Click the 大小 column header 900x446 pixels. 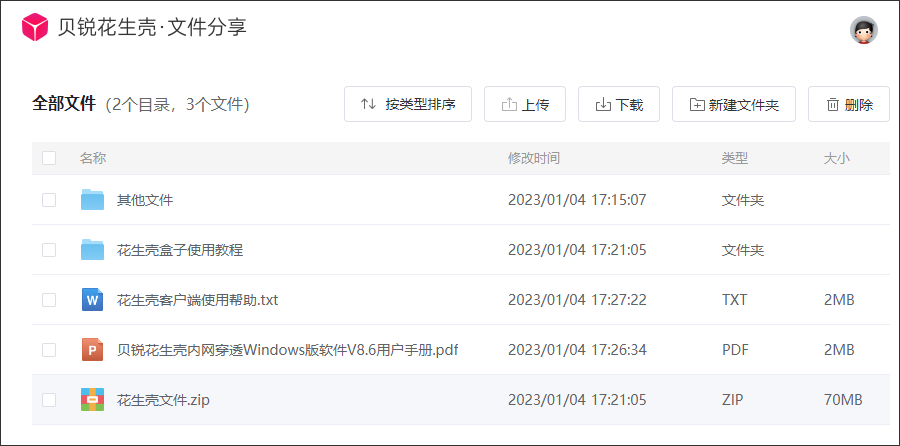[836, 158]
